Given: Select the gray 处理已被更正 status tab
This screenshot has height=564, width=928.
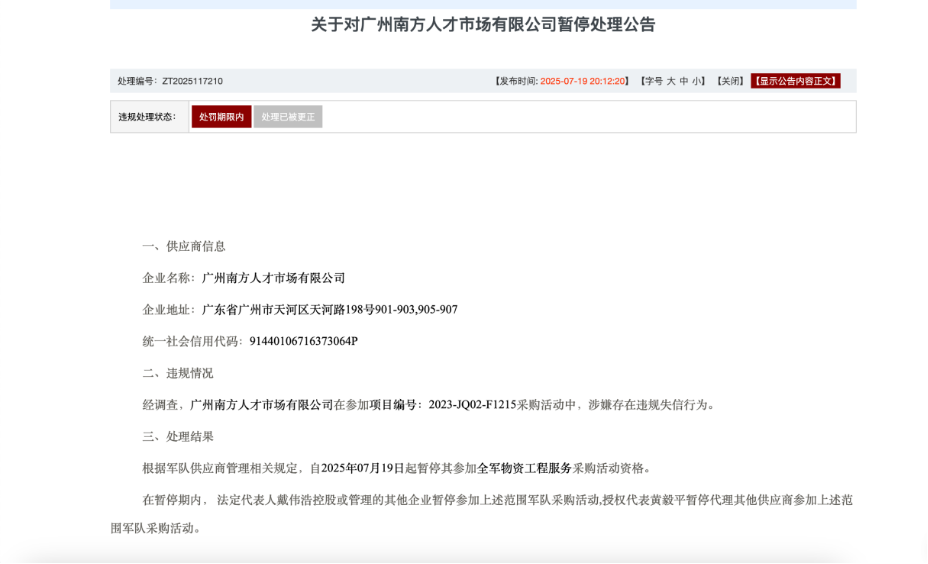Looking at the screenshot, I should click(288, 117).
